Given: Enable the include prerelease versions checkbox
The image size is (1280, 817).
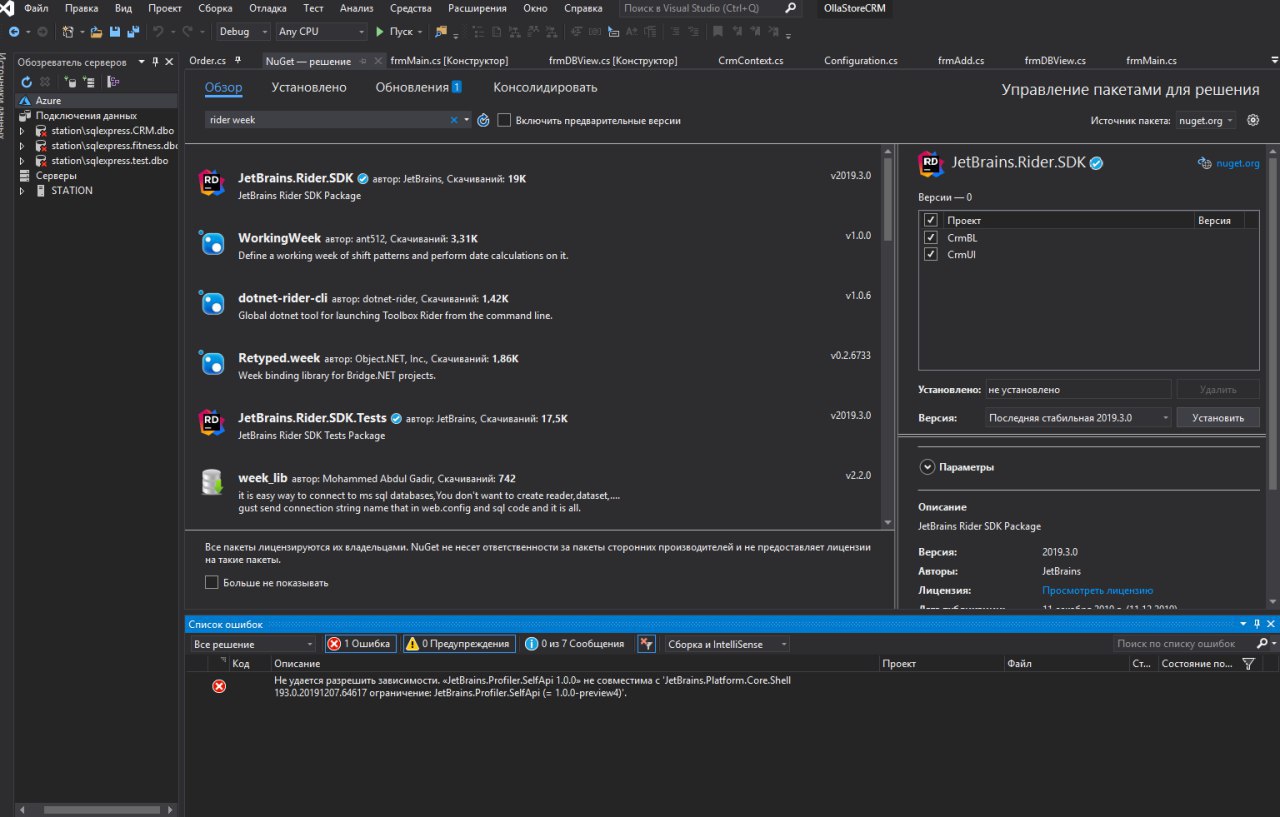Looking at the screenshot, I should pyautogui.click(x=505, y=120).
